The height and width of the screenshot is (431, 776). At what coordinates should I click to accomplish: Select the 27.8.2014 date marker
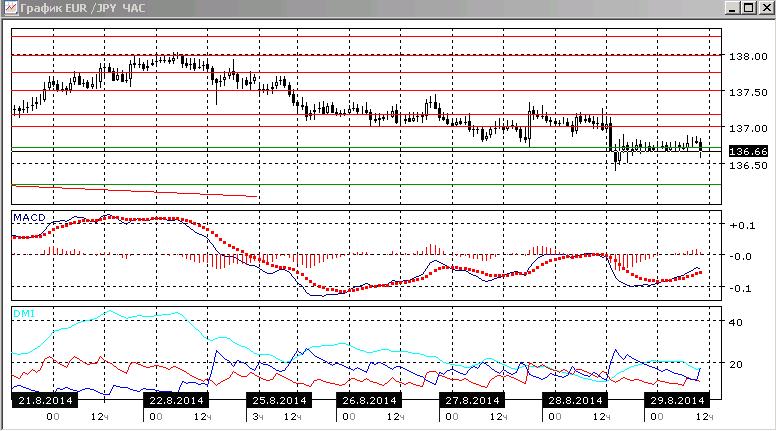472,400
